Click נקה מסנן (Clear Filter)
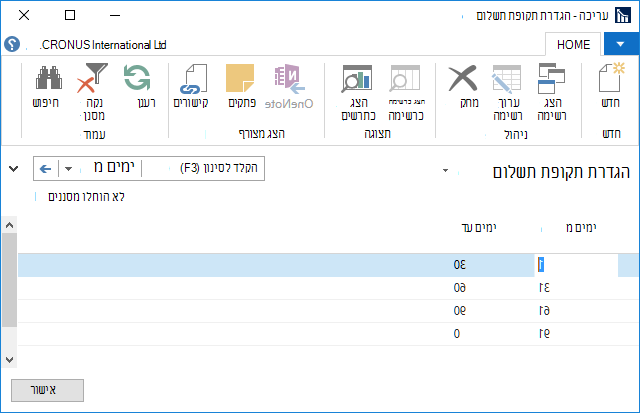640x413 pixels. click(x=93, y=92)
